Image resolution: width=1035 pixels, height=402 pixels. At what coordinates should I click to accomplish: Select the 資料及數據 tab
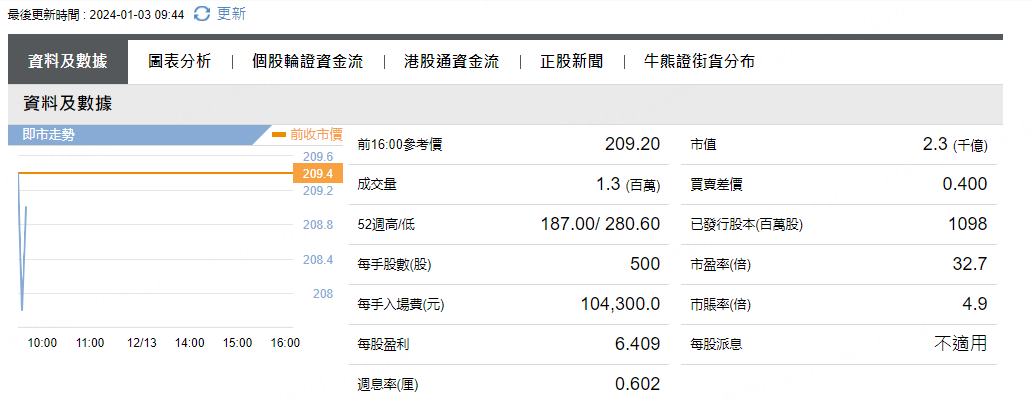click(x=68, y=62)
